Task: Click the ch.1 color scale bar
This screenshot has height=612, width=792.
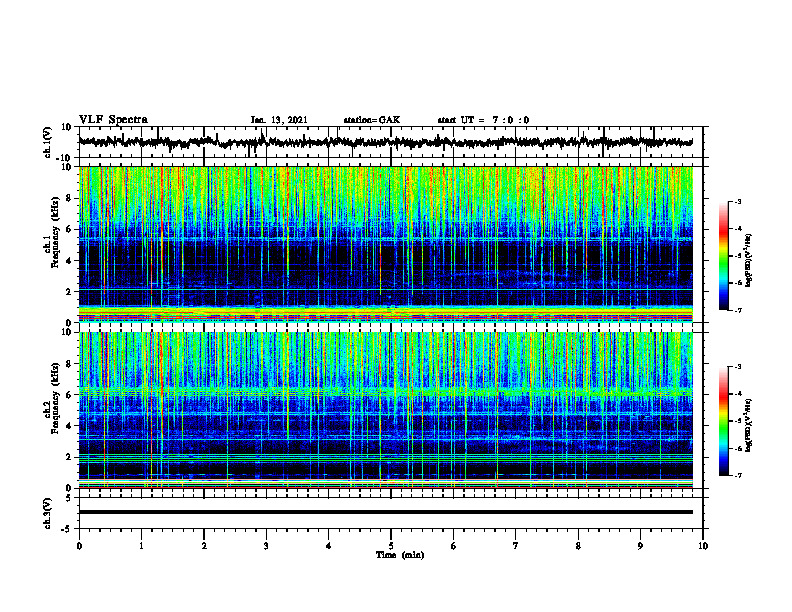Action: 723,256
